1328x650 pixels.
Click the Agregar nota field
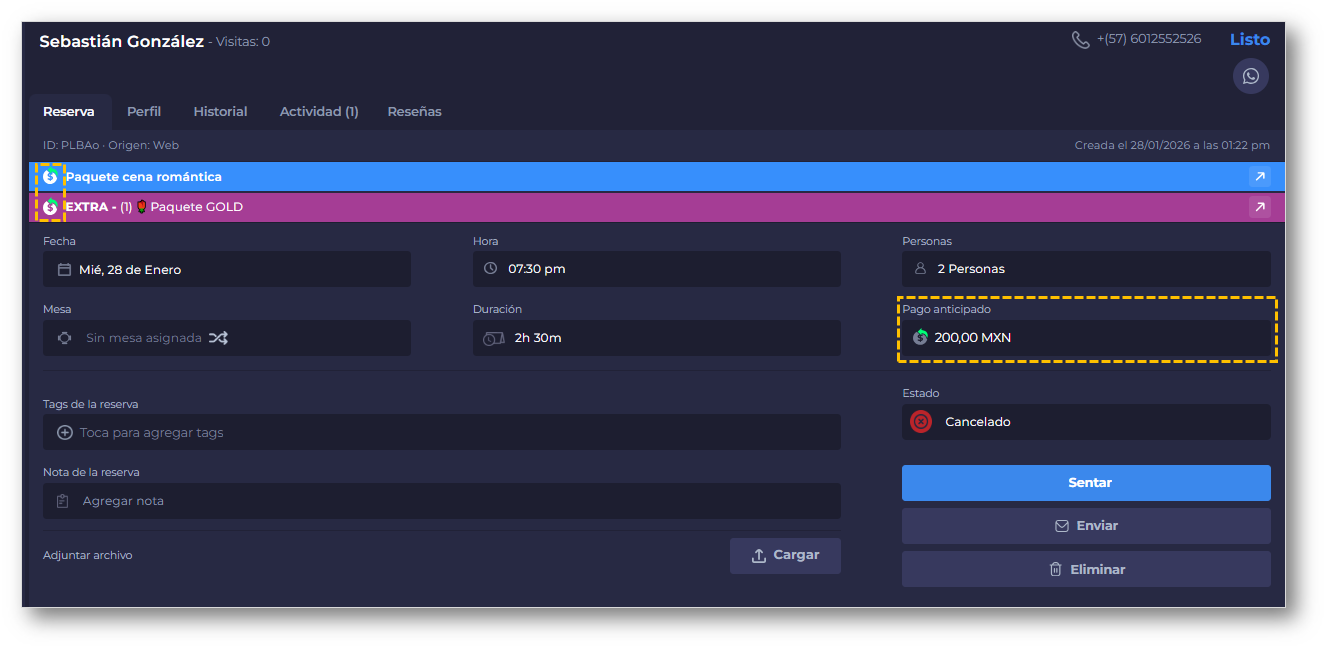442,501
